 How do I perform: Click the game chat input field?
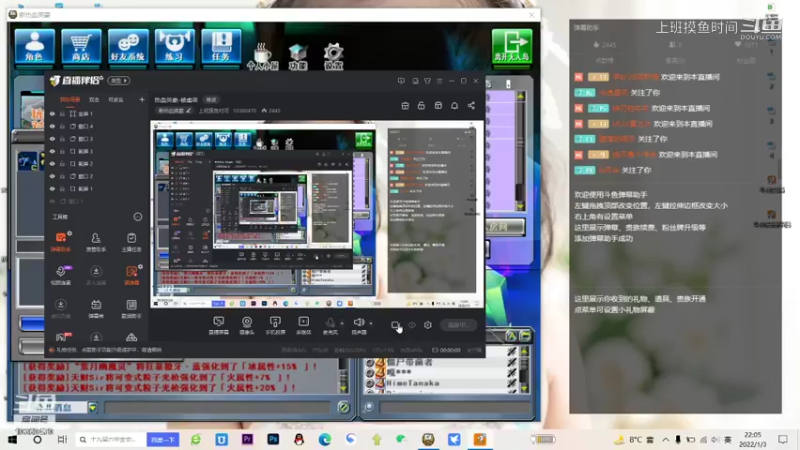218,407
